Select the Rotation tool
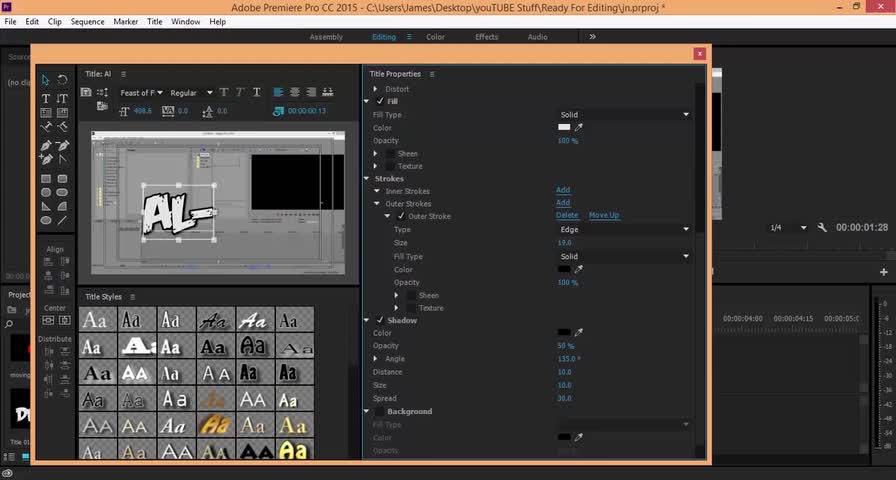The width and height of the screenshot is (896, 480). click(x=62, y=80)
